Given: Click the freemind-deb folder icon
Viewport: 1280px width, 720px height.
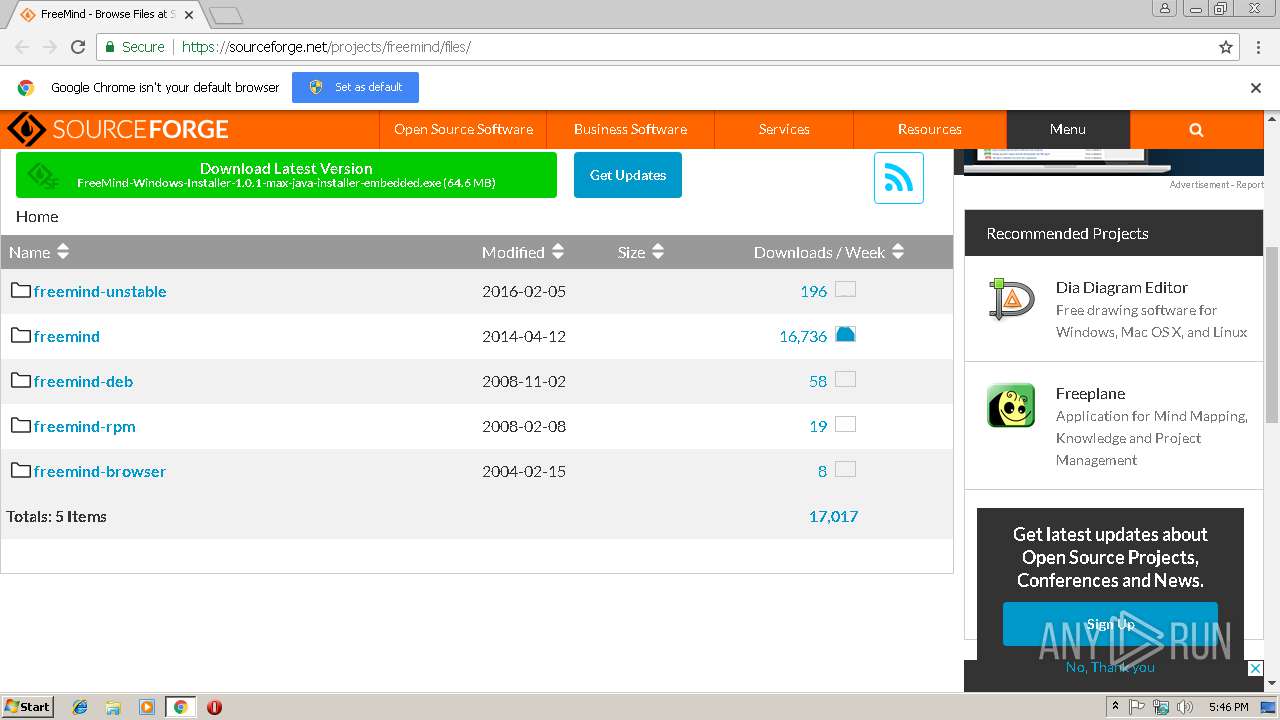Looking at the screenshot, I should coord(21,380).
